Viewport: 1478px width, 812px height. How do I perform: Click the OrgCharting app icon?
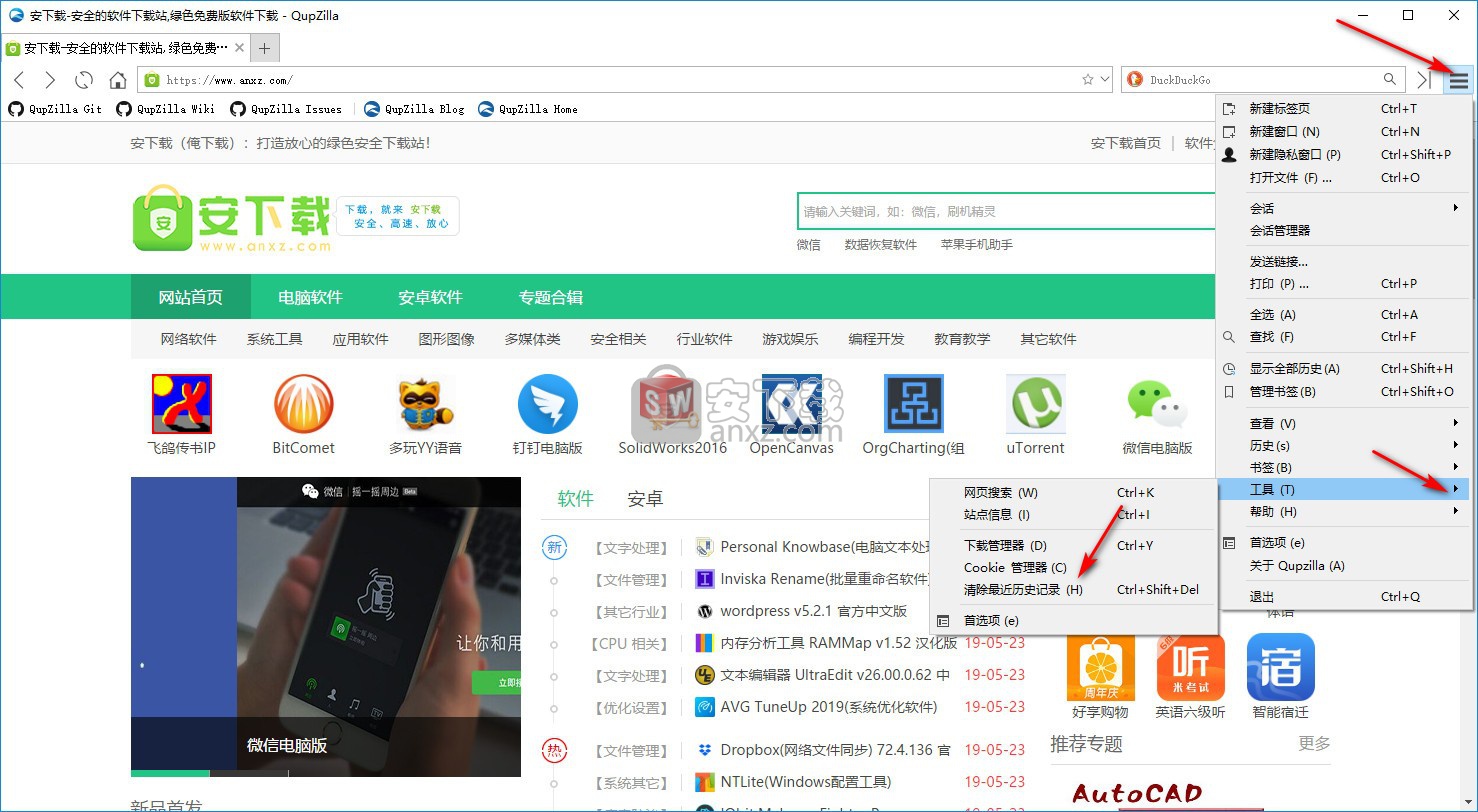pos(913,404)
